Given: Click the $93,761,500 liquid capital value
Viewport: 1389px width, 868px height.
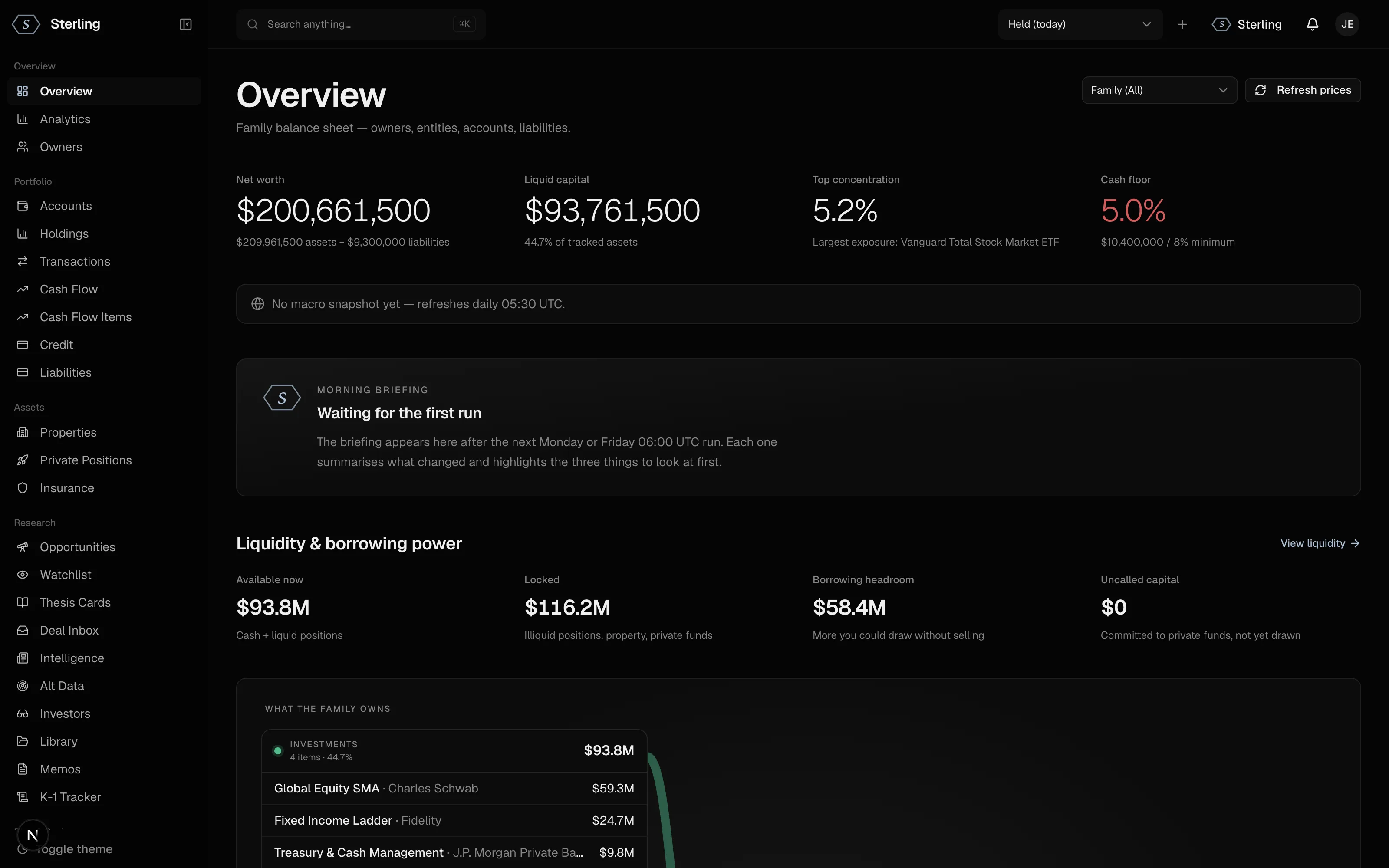Looking at the screenshot, I should pyautogui.click(x=612, y=210).
